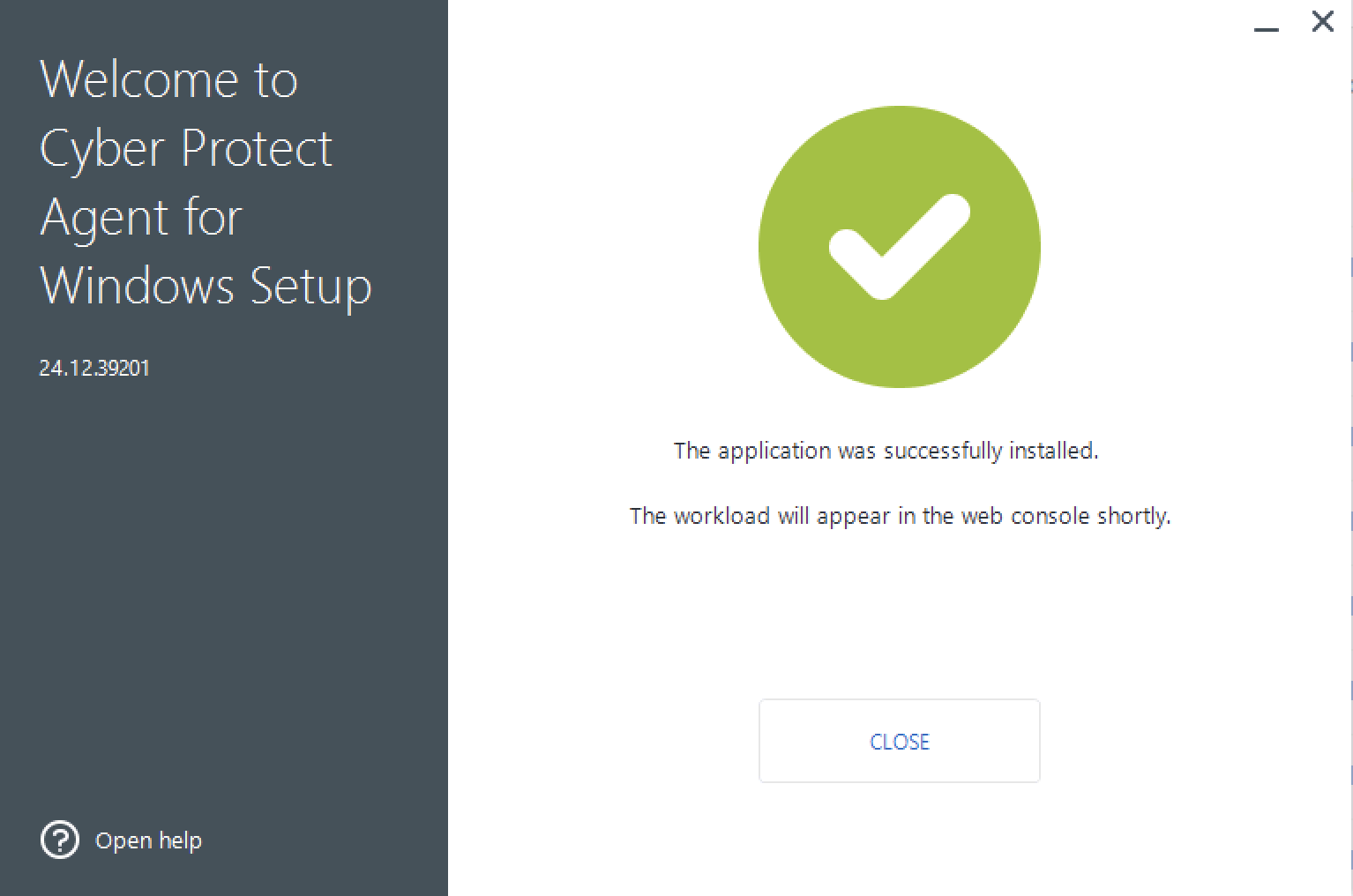
Task: Click the word 'Setup' in the sidebar title
Action: pos(310,286)
